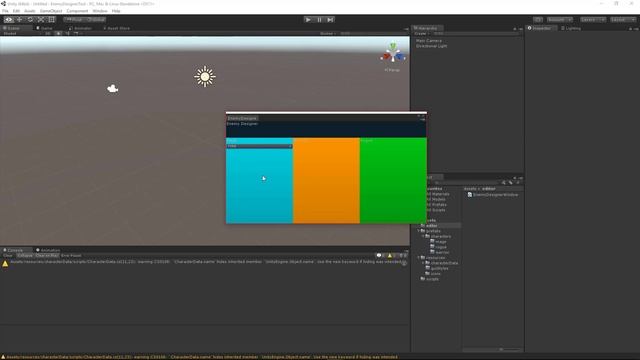The width and height of the screenshot is (640, 360).
Task: Toggle 2D mode in Scene view
Action: [x=48, y=33]
